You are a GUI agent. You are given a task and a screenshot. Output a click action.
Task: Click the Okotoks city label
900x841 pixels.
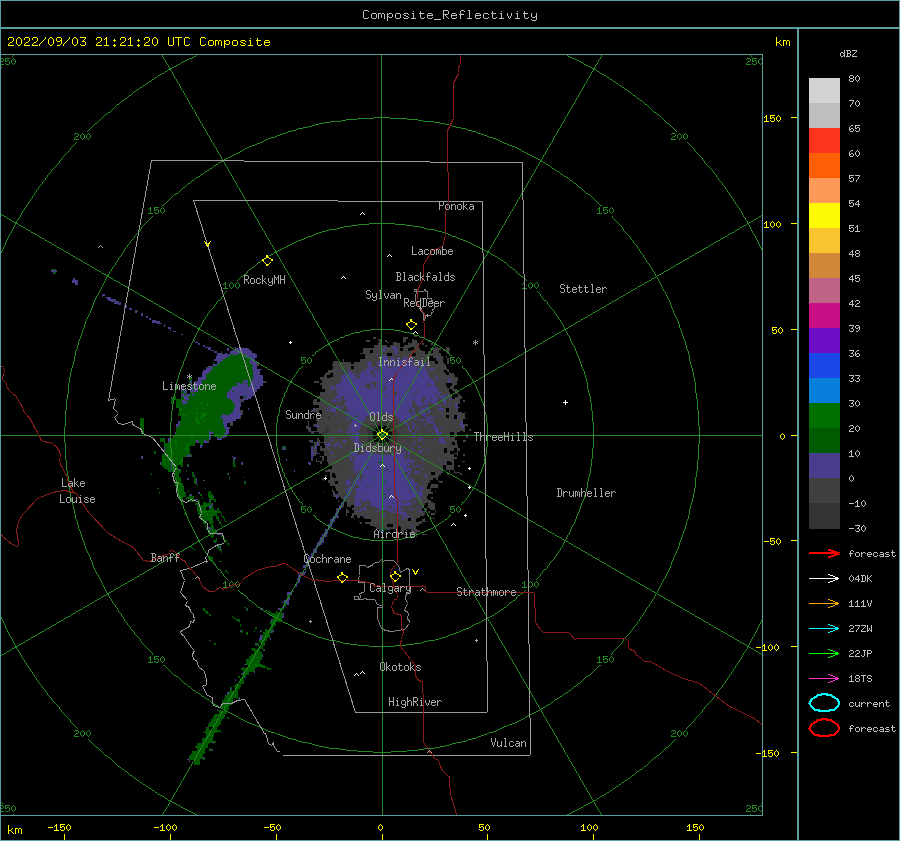coord(400,667)
